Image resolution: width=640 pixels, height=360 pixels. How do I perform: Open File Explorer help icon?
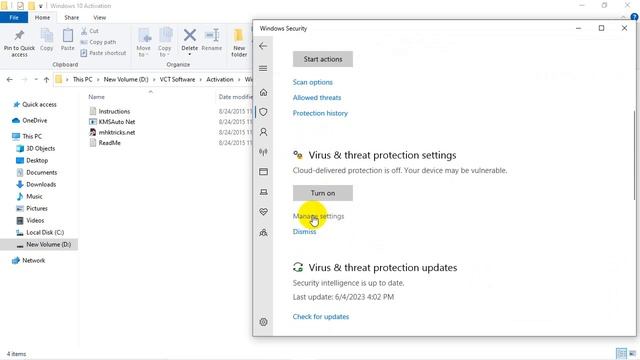click(x=634, y=17)
